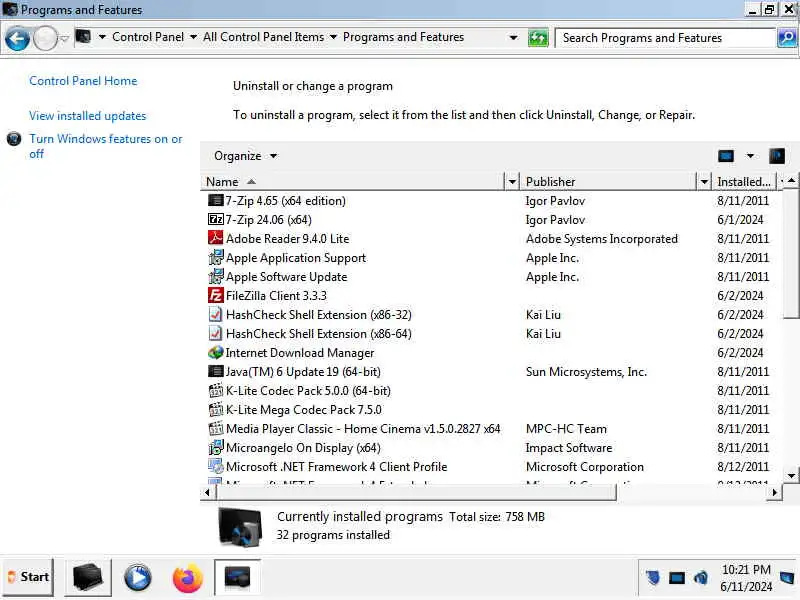
Task: Click the Impact Software publisher cell
Action: tap(569, 448)
